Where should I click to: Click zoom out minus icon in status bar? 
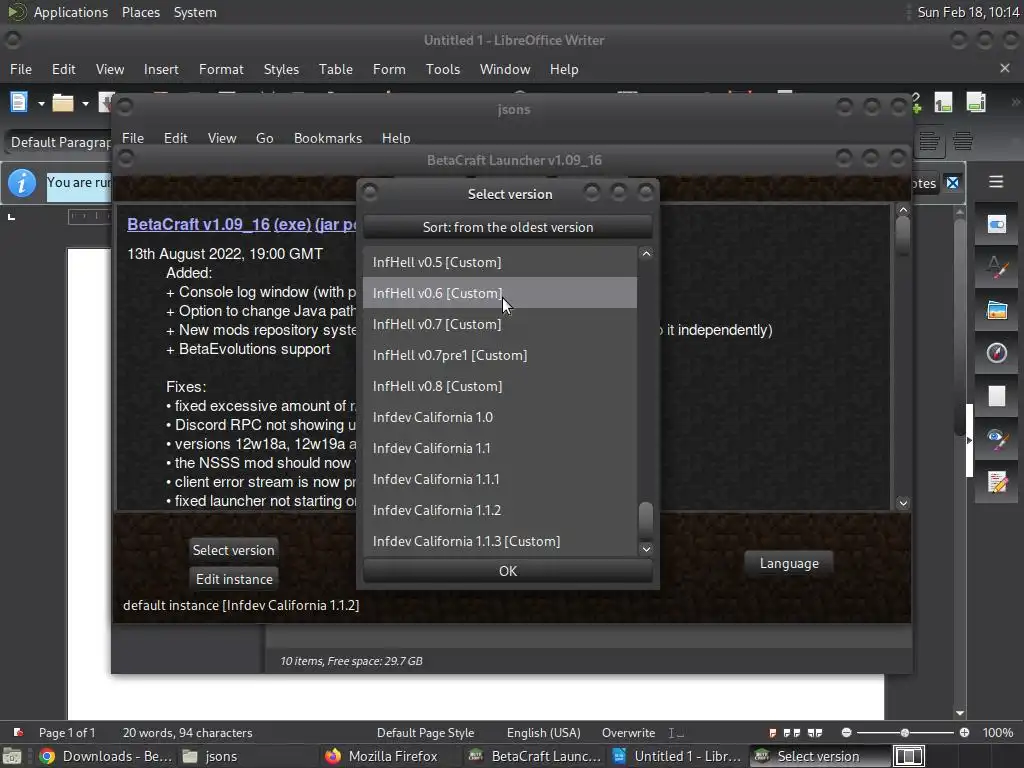pyautogui.click(x=846, y=733)
